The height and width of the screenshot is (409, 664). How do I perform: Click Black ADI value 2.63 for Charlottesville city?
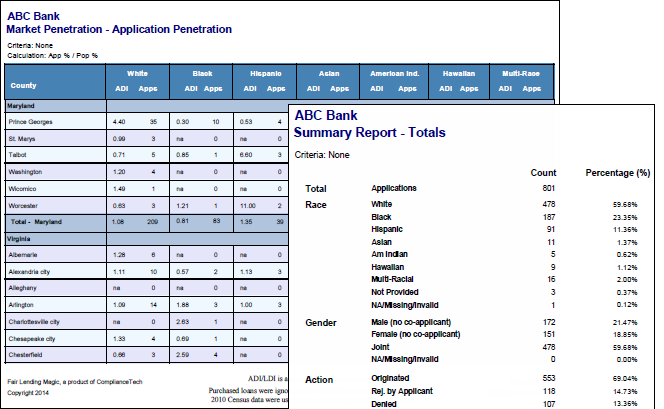click(x=183, y=322)
